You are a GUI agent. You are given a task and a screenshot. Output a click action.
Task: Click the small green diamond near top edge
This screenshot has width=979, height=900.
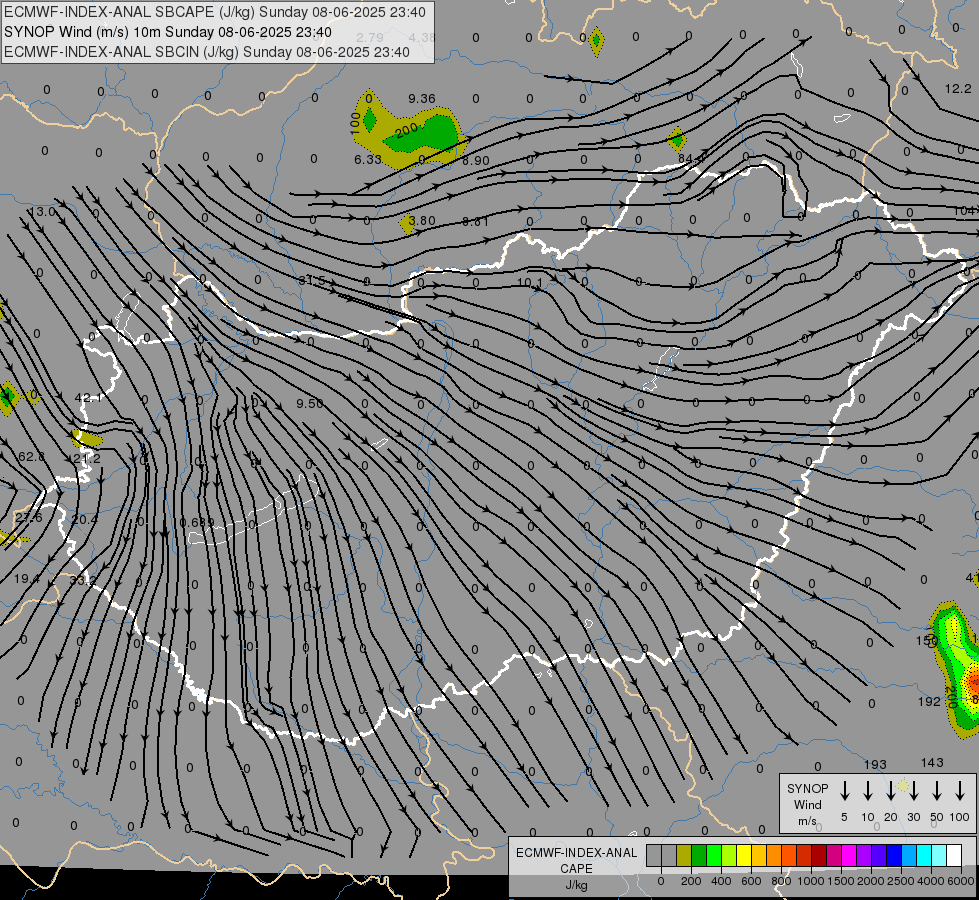pyautogui.click(x=596, y=41)
